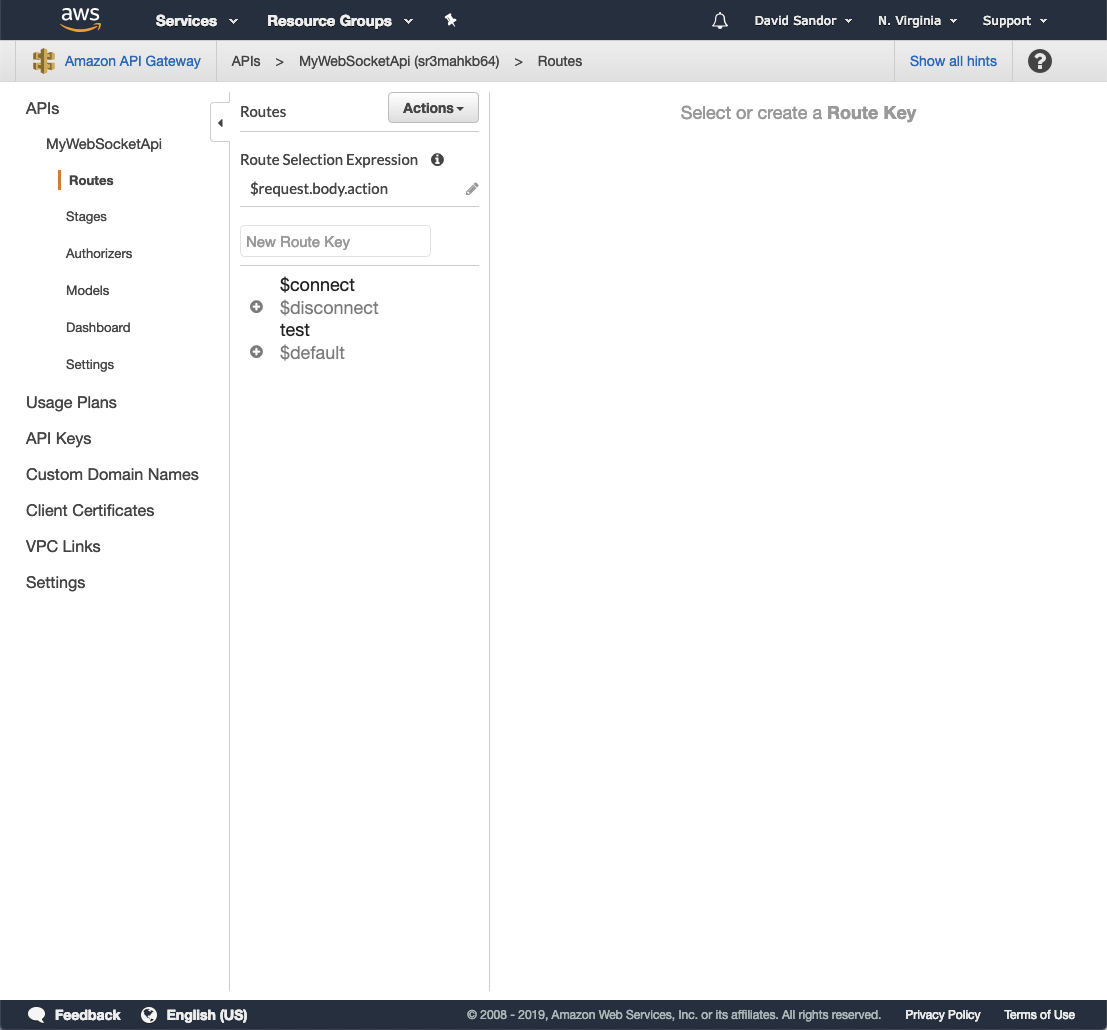Click the APIs breadcrumb
This screenshot has width=1107, height=1030.
[x=246, y=61]
